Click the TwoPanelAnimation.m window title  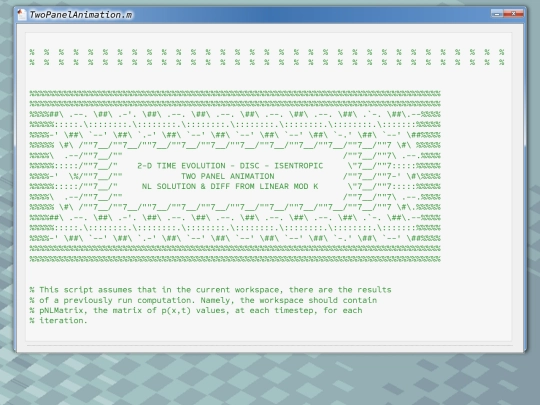coord(81,15)
